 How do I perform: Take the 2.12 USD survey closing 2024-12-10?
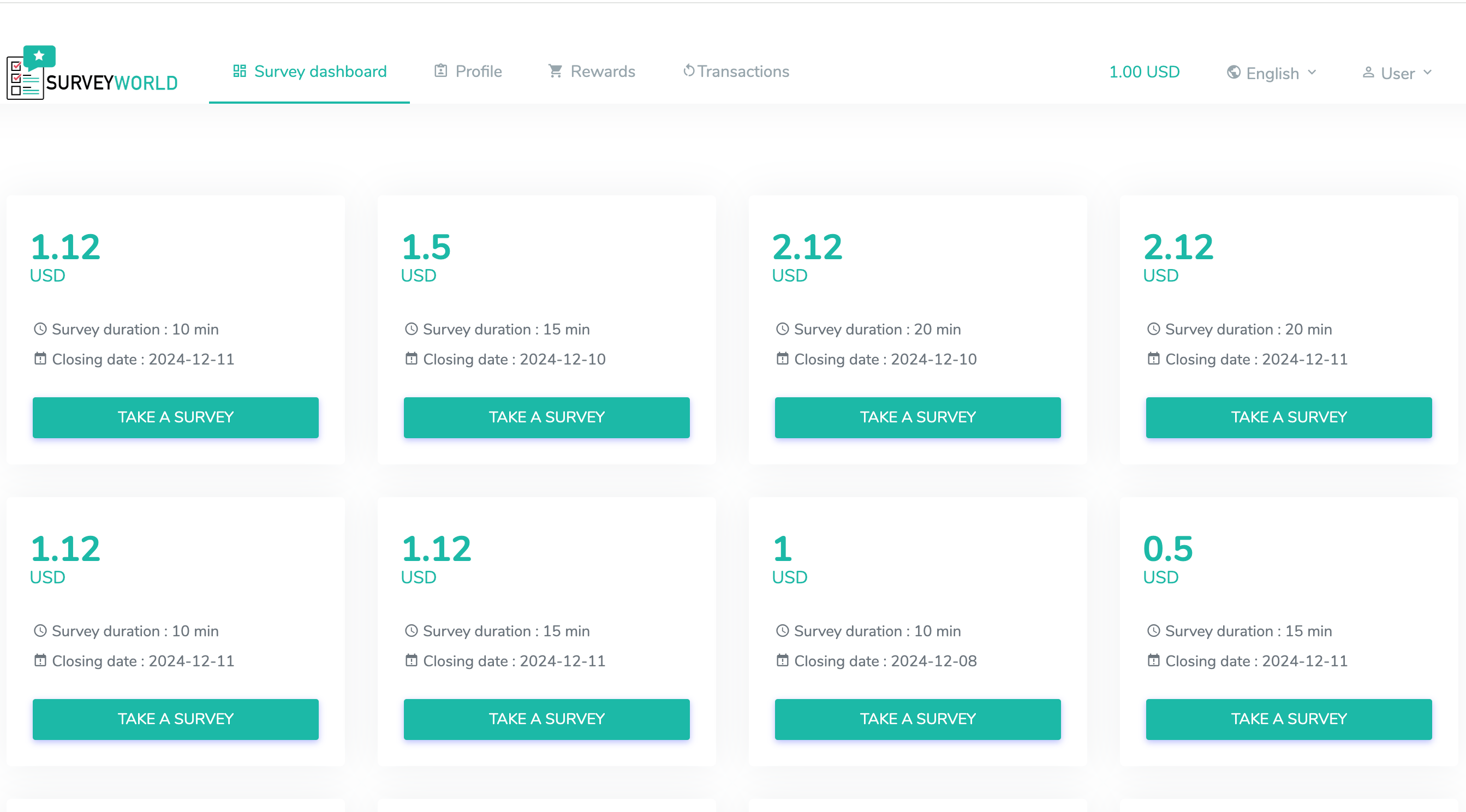pos(918,417)
